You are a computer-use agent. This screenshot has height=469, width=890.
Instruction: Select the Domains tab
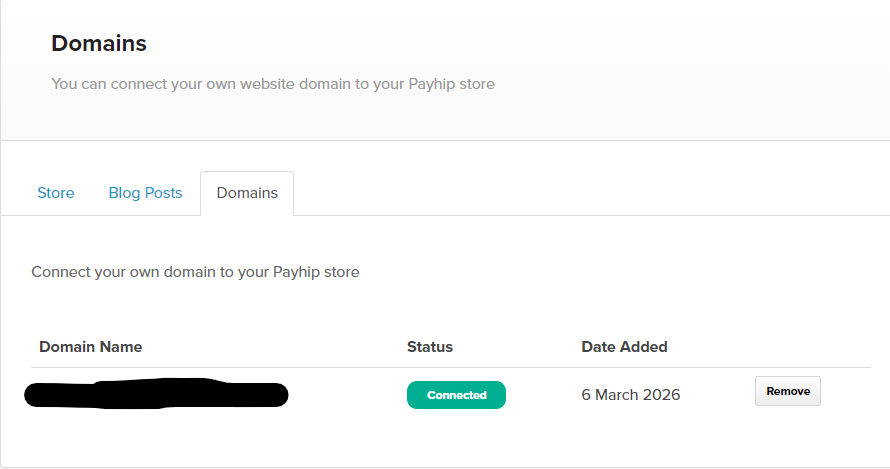tap(247, 193)
